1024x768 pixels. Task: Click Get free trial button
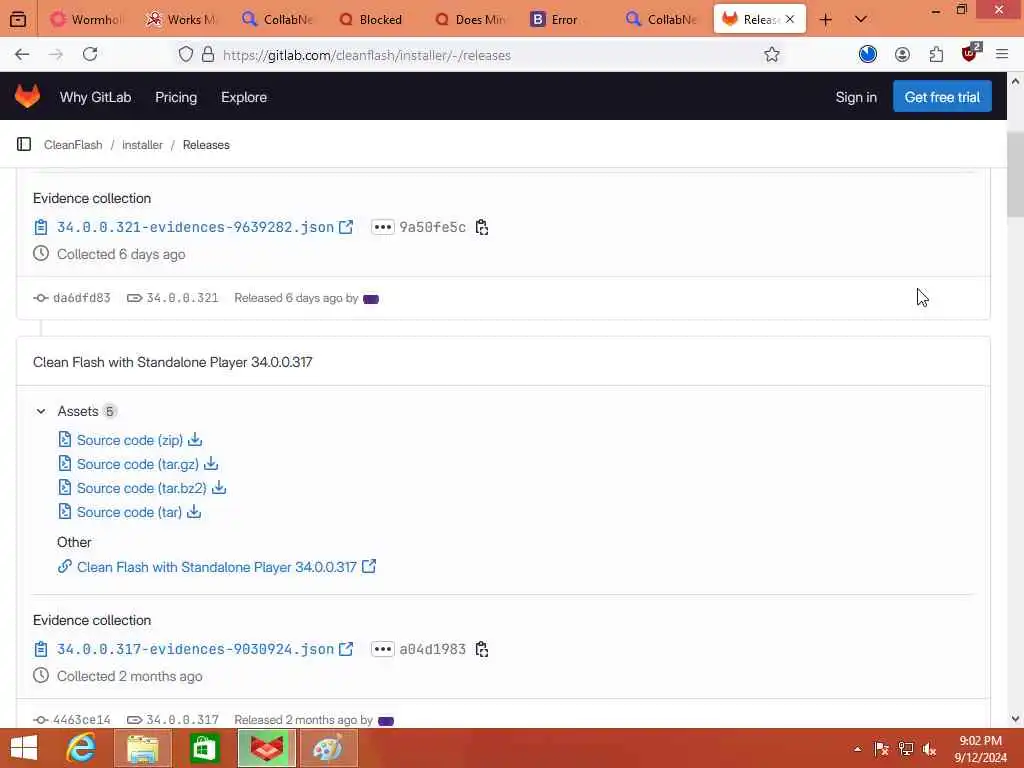pyautogui.click(x=942, y=97)
